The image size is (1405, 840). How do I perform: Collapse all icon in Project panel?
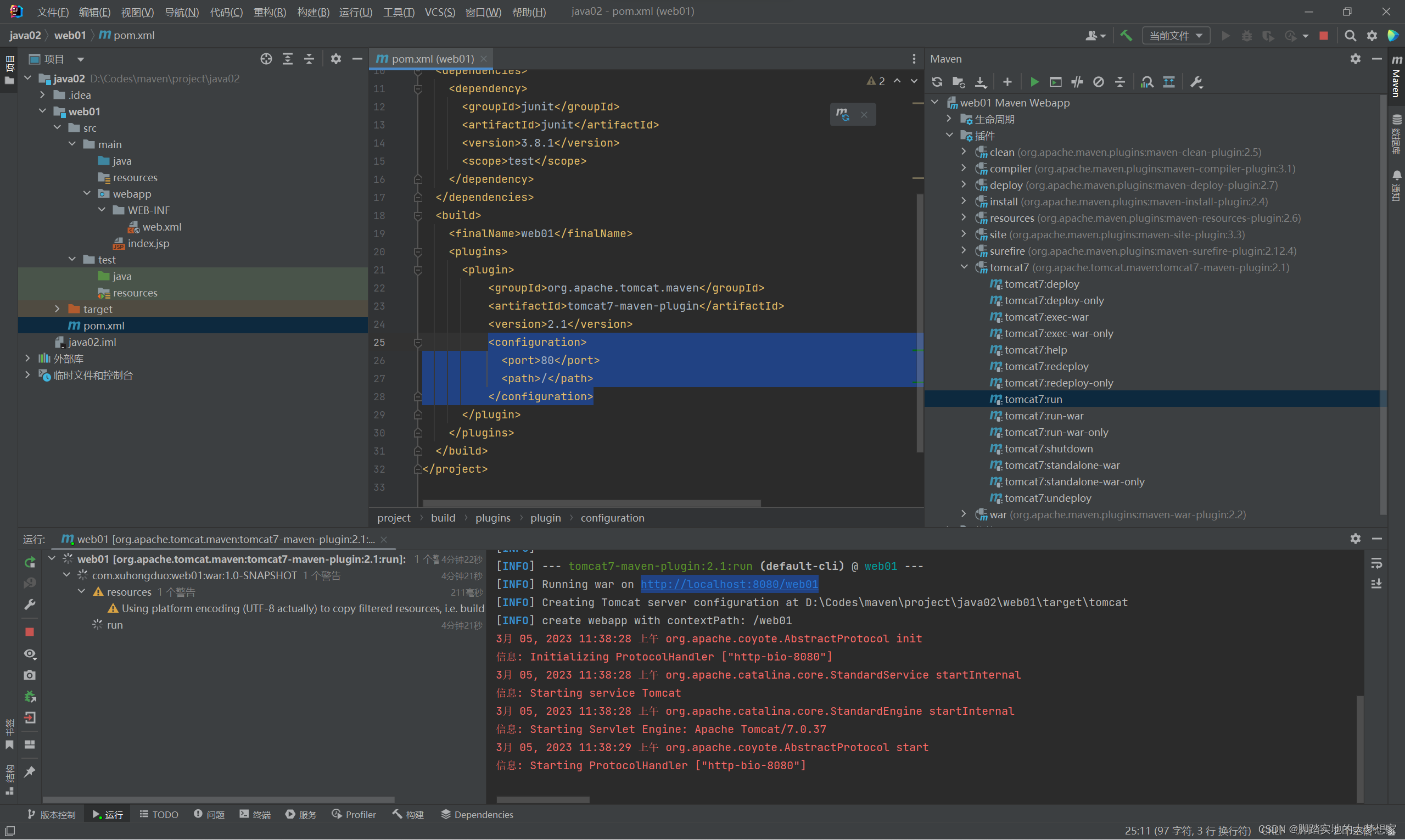(309, 59)
